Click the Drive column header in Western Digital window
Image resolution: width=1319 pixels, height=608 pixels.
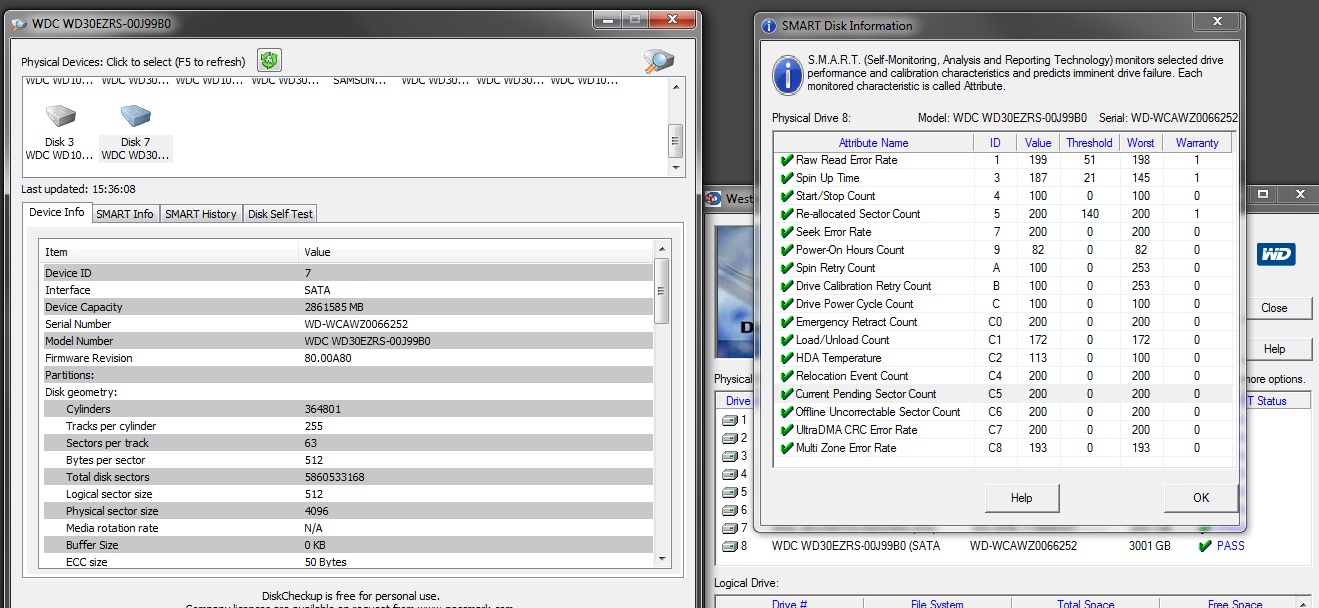[x=738, y=401]
